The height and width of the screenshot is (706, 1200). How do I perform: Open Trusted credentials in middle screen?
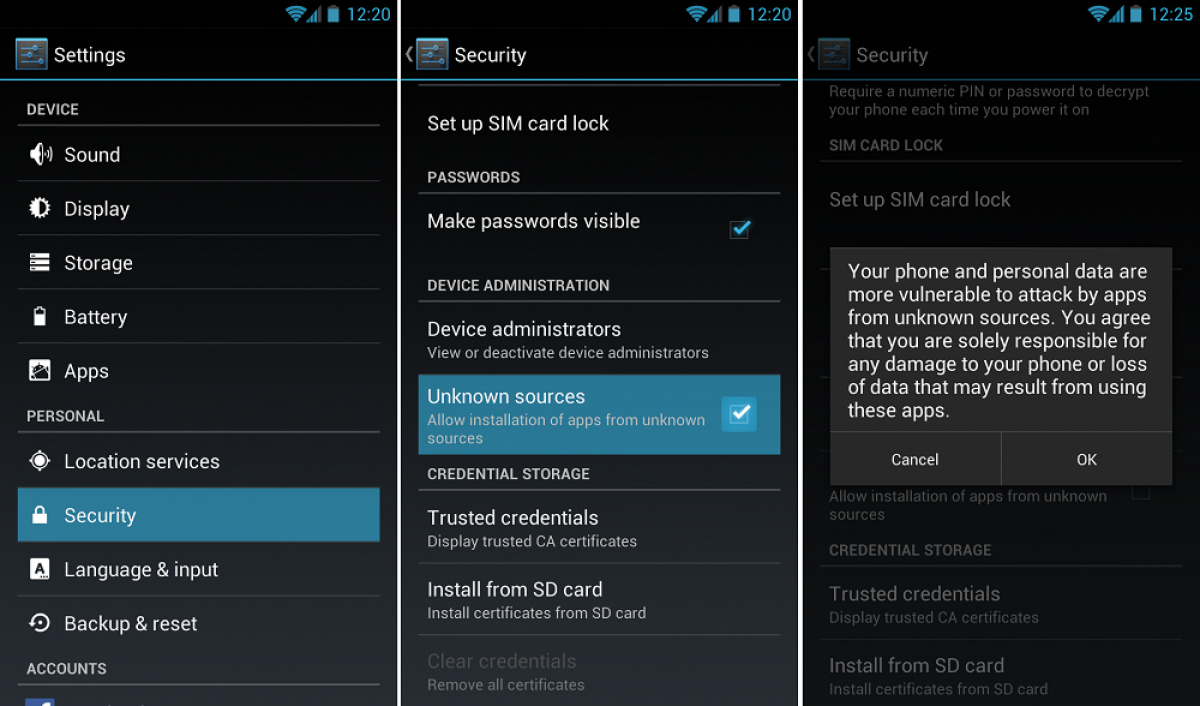pos(599,527)
